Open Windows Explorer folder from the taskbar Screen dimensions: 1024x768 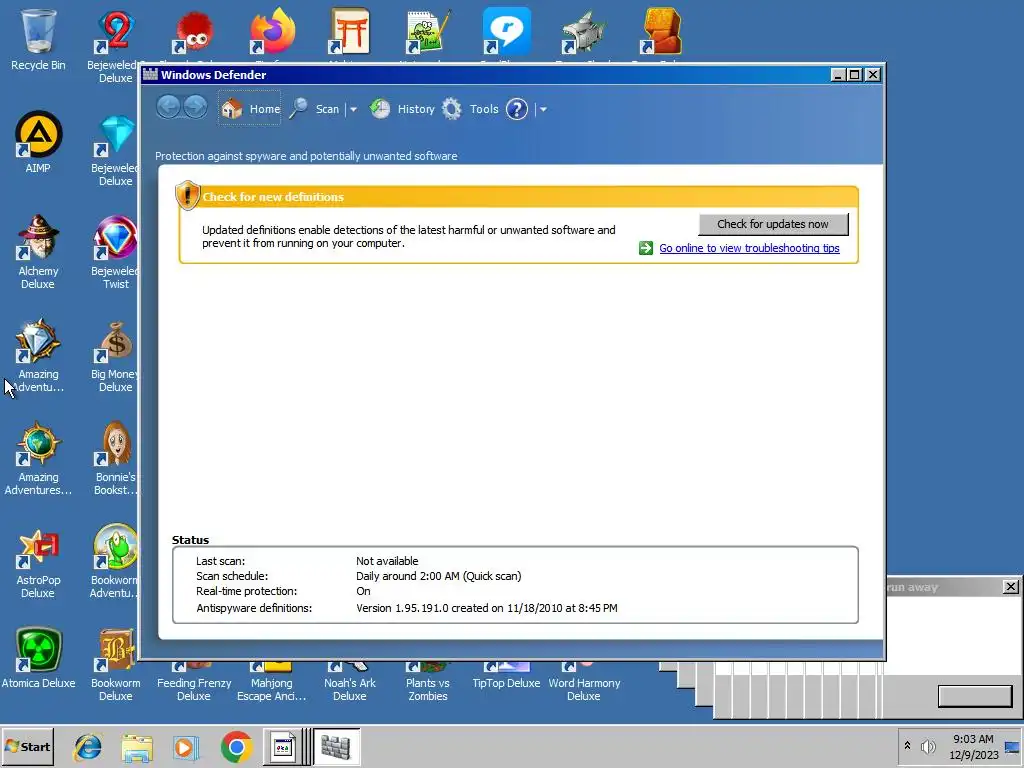click(136, 748)
